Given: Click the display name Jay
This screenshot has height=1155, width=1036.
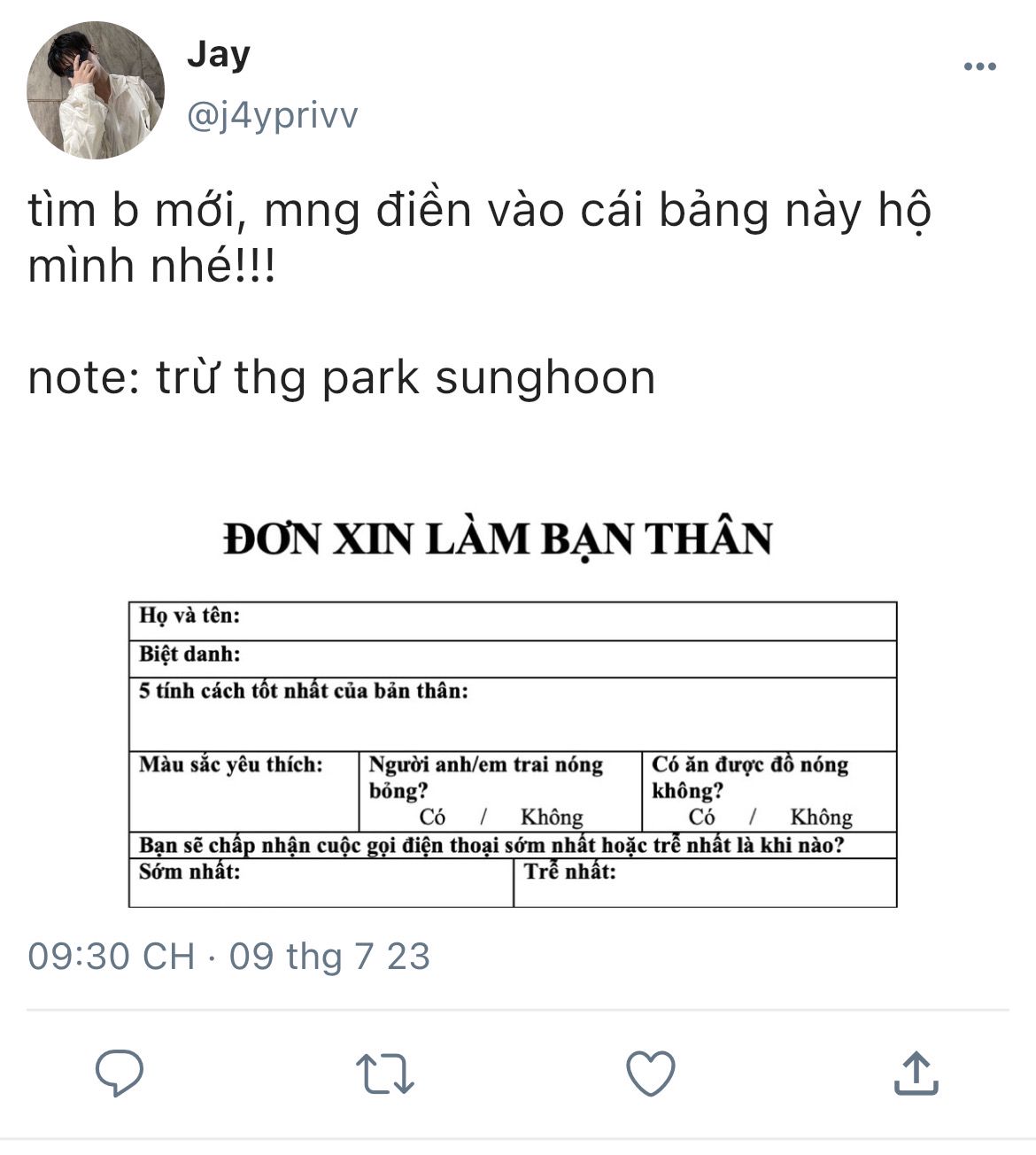Looking at the screenshot, I should [219, 55].
